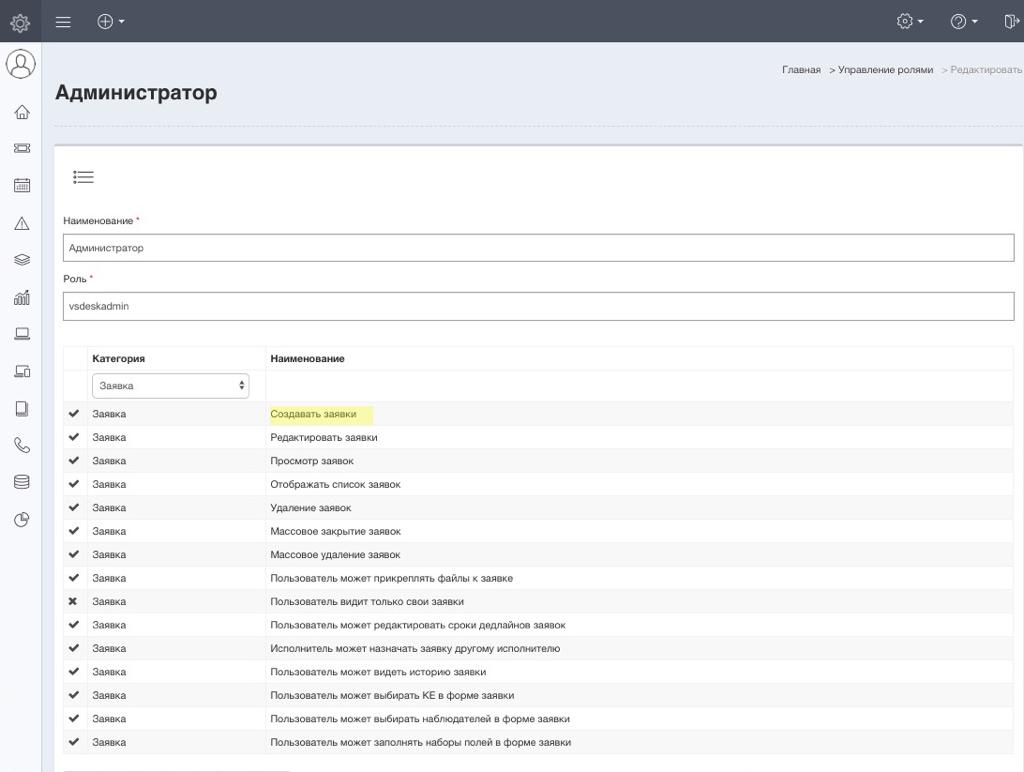The image size is (1024, 772).
Task: Open the bar chart reports icon
Action: (x=21, y=298)
